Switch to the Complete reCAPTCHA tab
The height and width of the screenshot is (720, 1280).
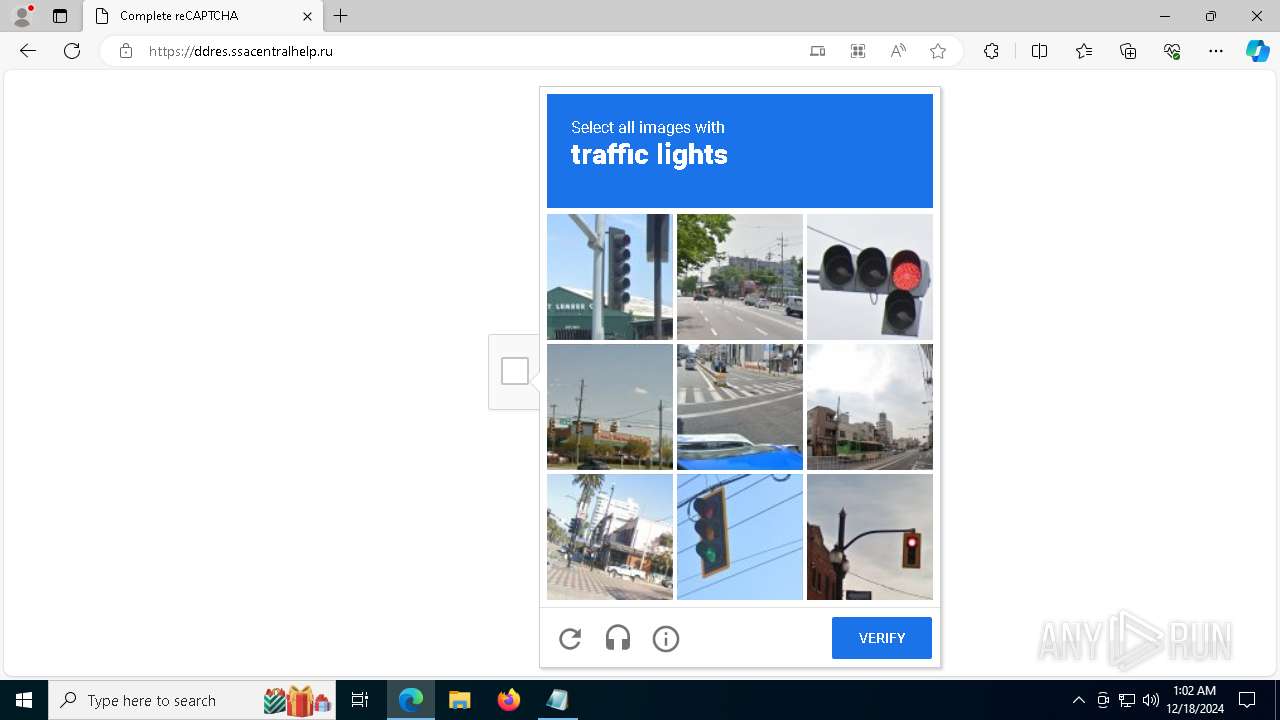click(203, 16)
